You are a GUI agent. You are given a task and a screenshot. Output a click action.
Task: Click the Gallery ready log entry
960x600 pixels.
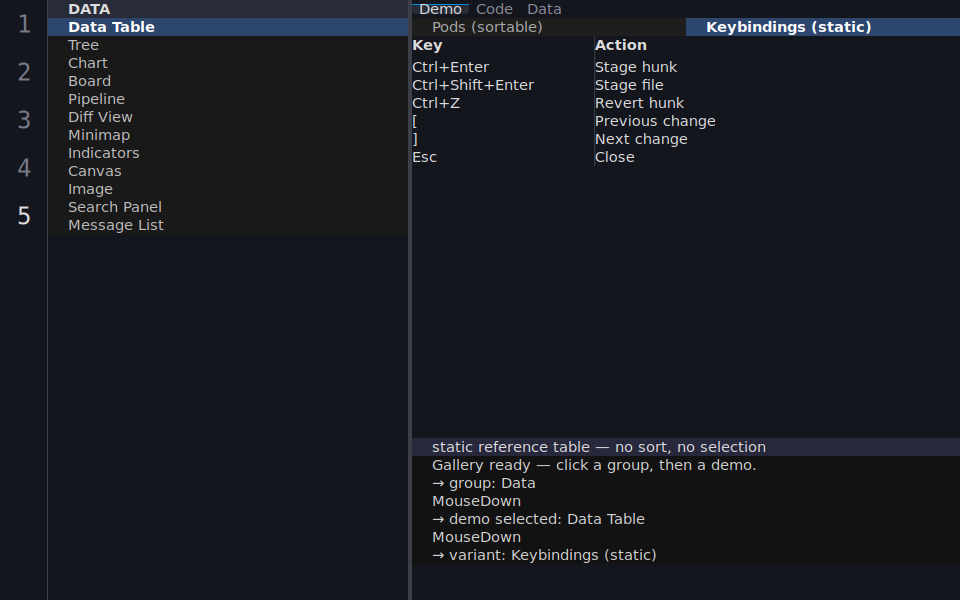point(686,465)
